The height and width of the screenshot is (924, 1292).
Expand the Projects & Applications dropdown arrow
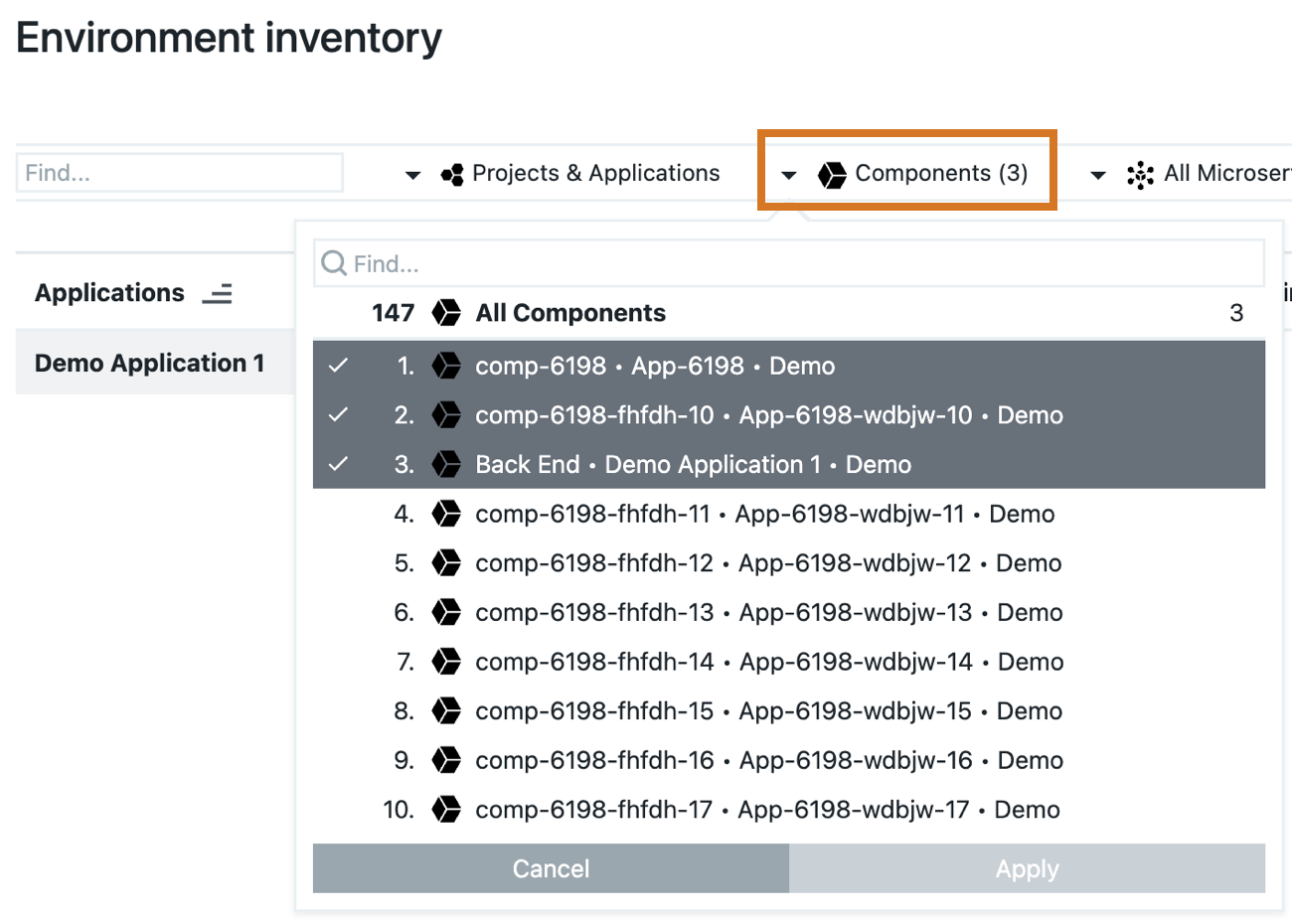412,176
